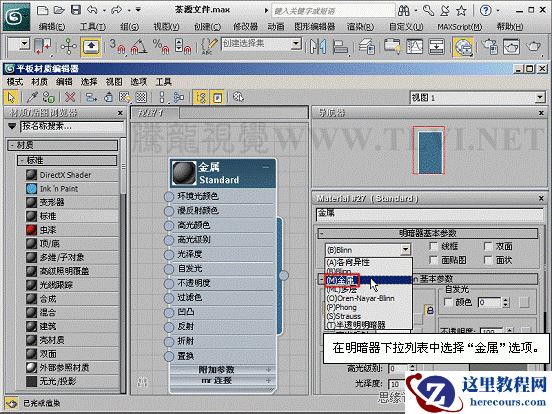Image resolution: width=552 pixels, height=414 pixels.
Task: Click the navigator blue node thumbnail
Action: (429, 152)
